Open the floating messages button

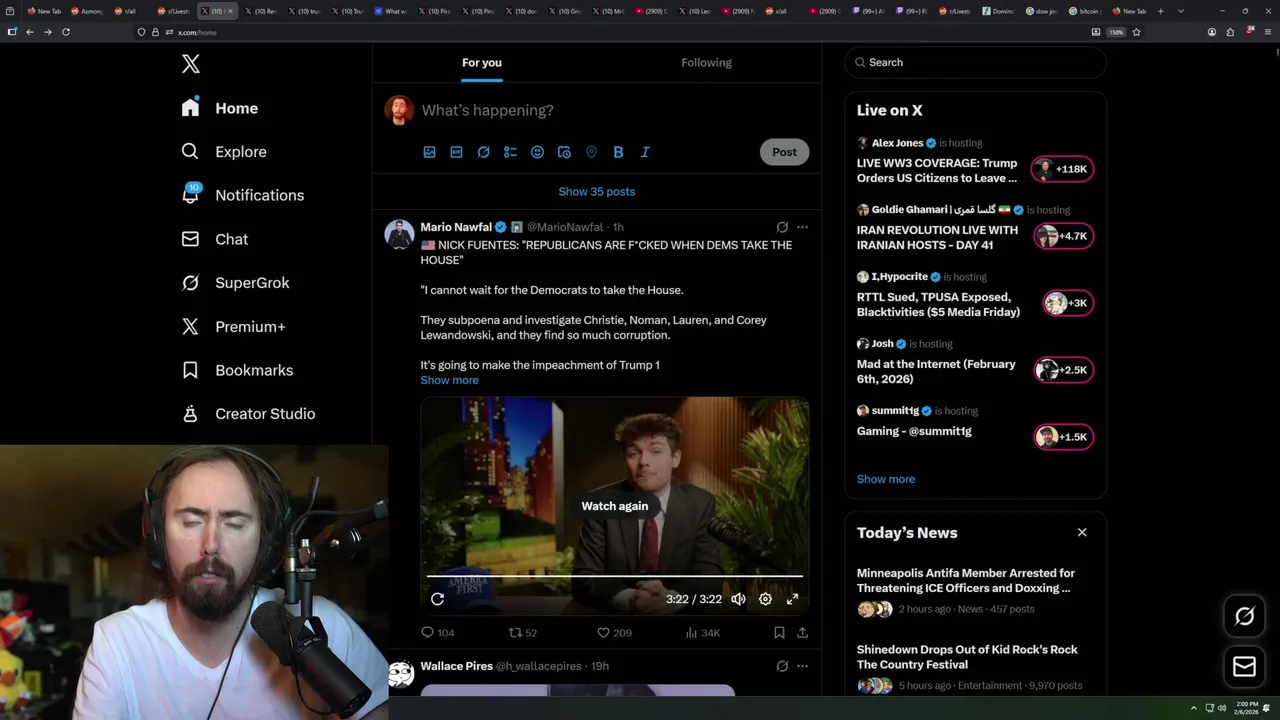(x=1245, y=666)
